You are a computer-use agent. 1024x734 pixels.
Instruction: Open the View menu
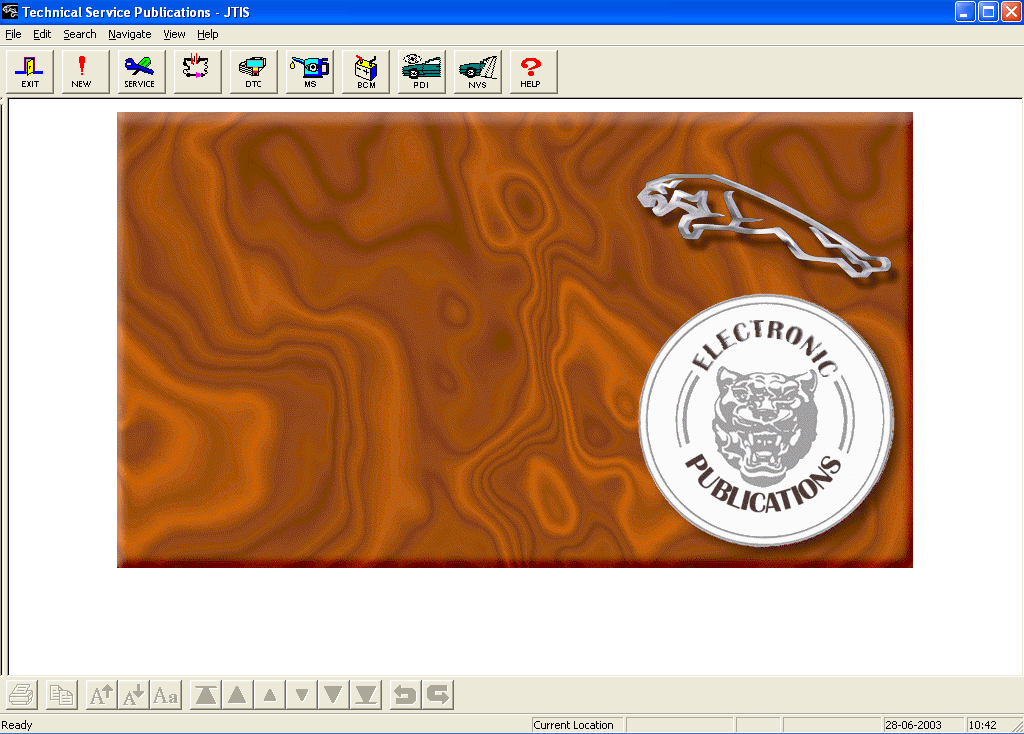pos(174,34)
